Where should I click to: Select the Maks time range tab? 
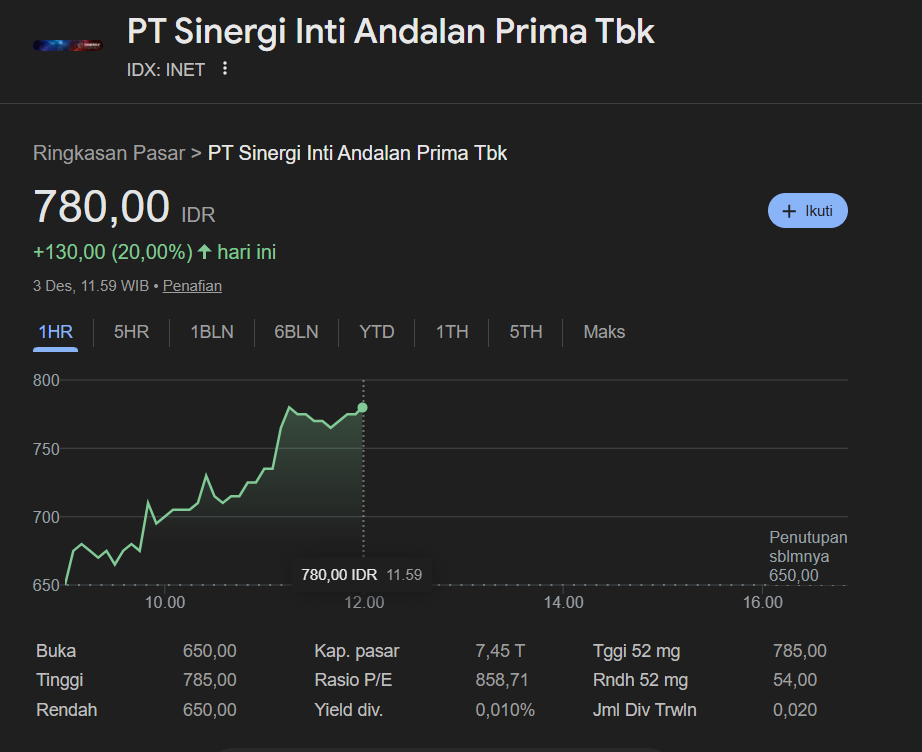click(603, 332)
